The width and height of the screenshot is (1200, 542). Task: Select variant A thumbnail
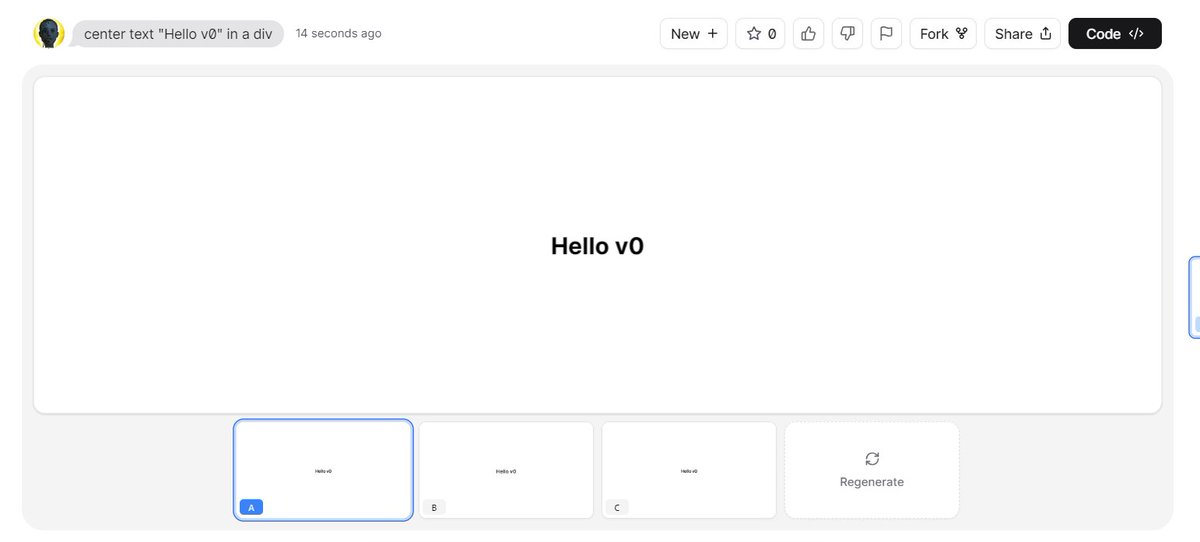click(323, 470)
